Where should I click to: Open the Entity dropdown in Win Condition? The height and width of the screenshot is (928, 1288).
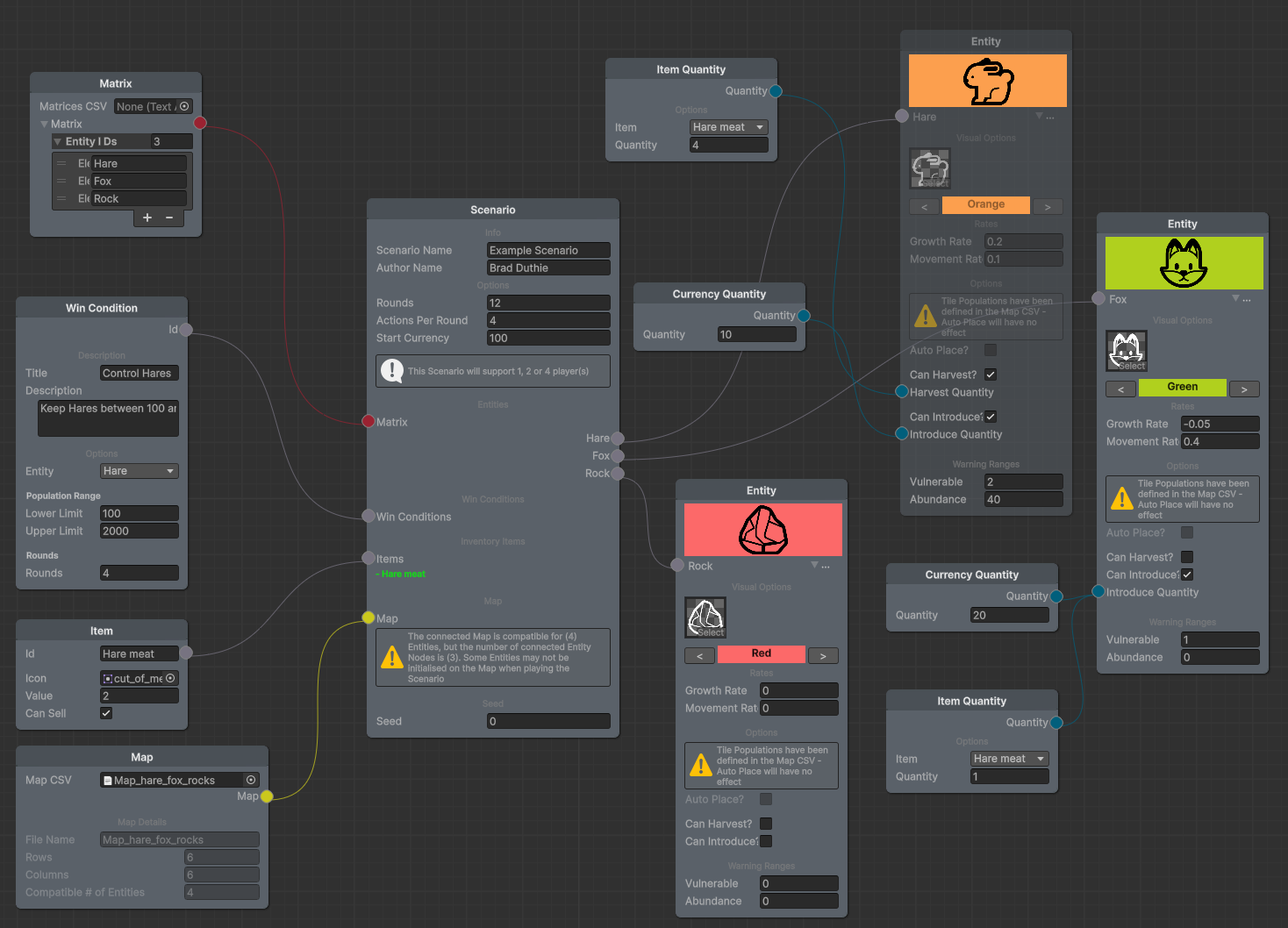pyautogui.click(x=139, y=471)
